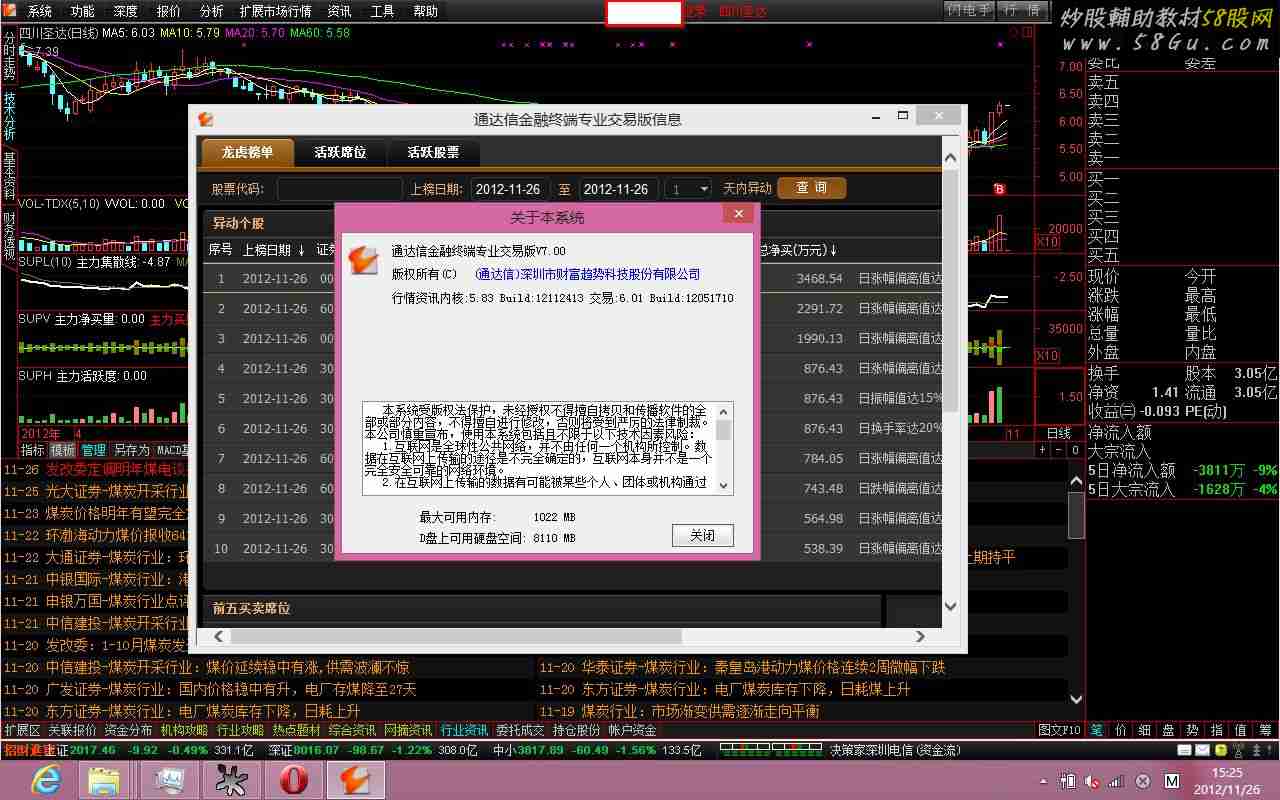1280x800 pixels.
Task: Click the red B marker on the chart
Action: click(999, 189)
